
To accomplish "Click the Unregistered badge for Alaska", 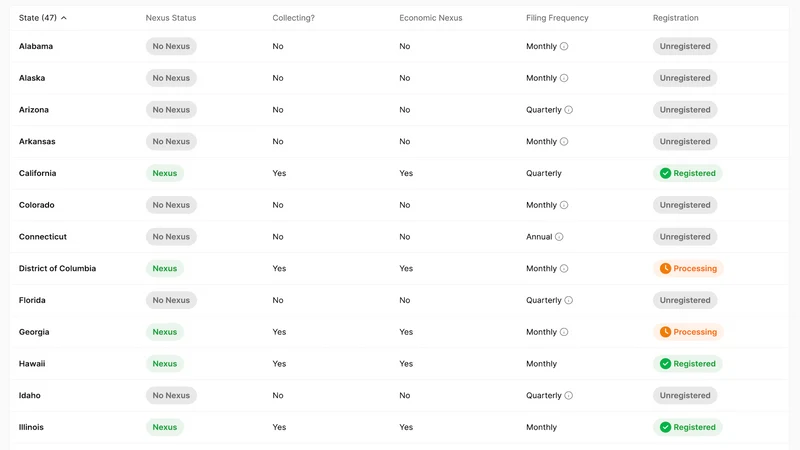I will click(x=685, y=78).
